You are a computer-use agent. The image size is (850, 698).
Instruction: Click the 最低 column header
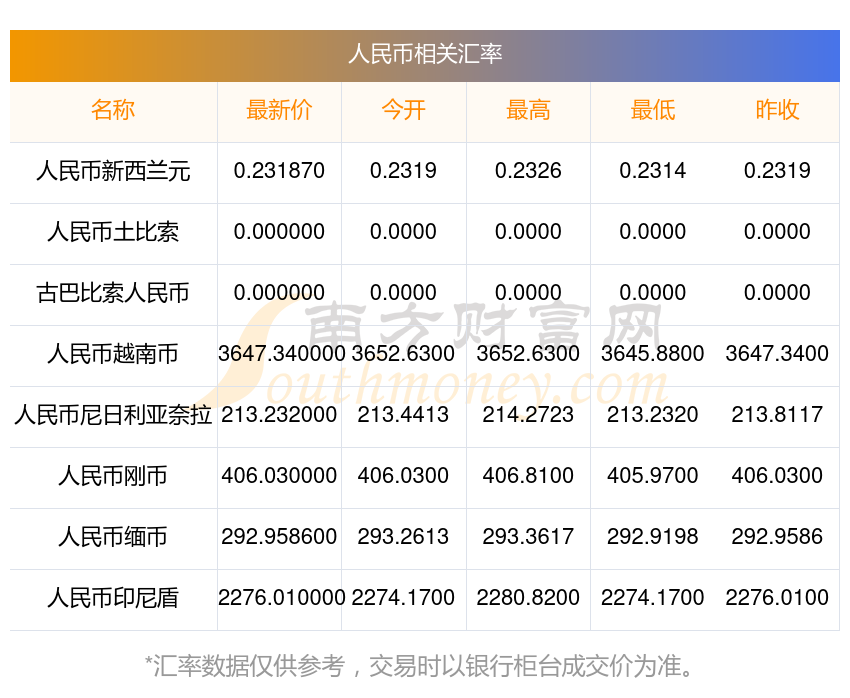point(653,110)
